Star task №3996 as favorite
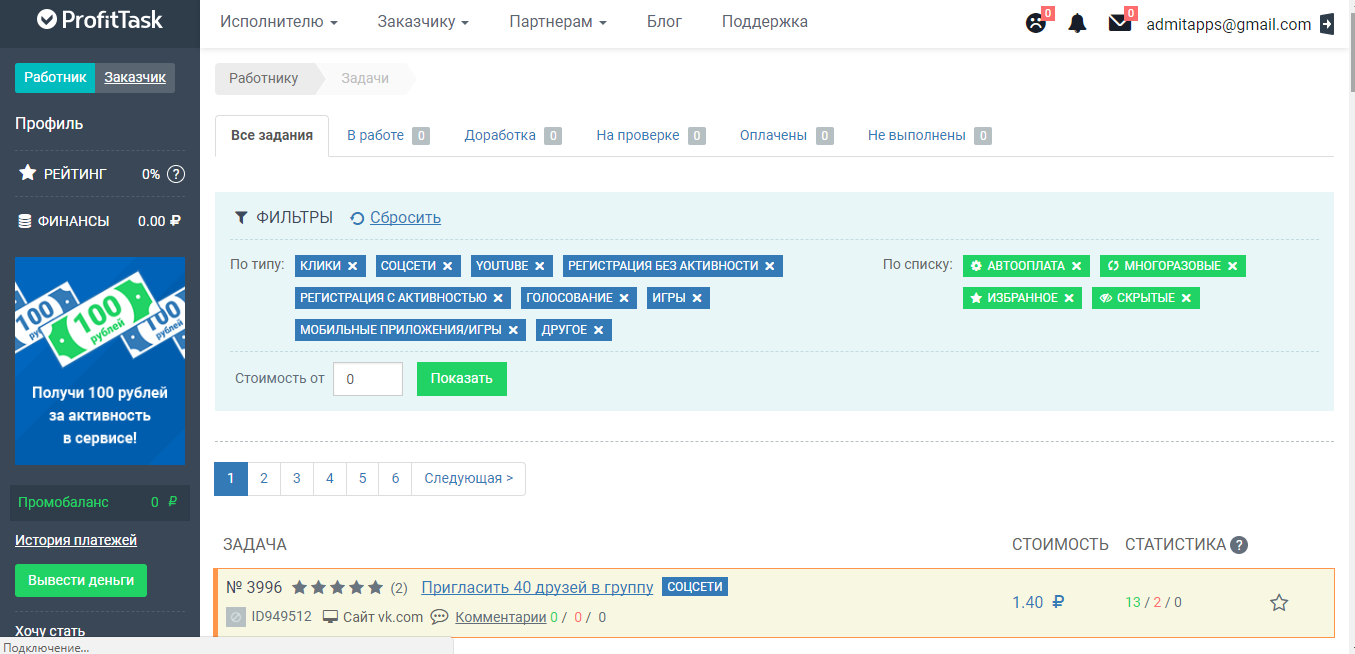The width and height of the screenshot is (1355, 654). (1279, 602)
